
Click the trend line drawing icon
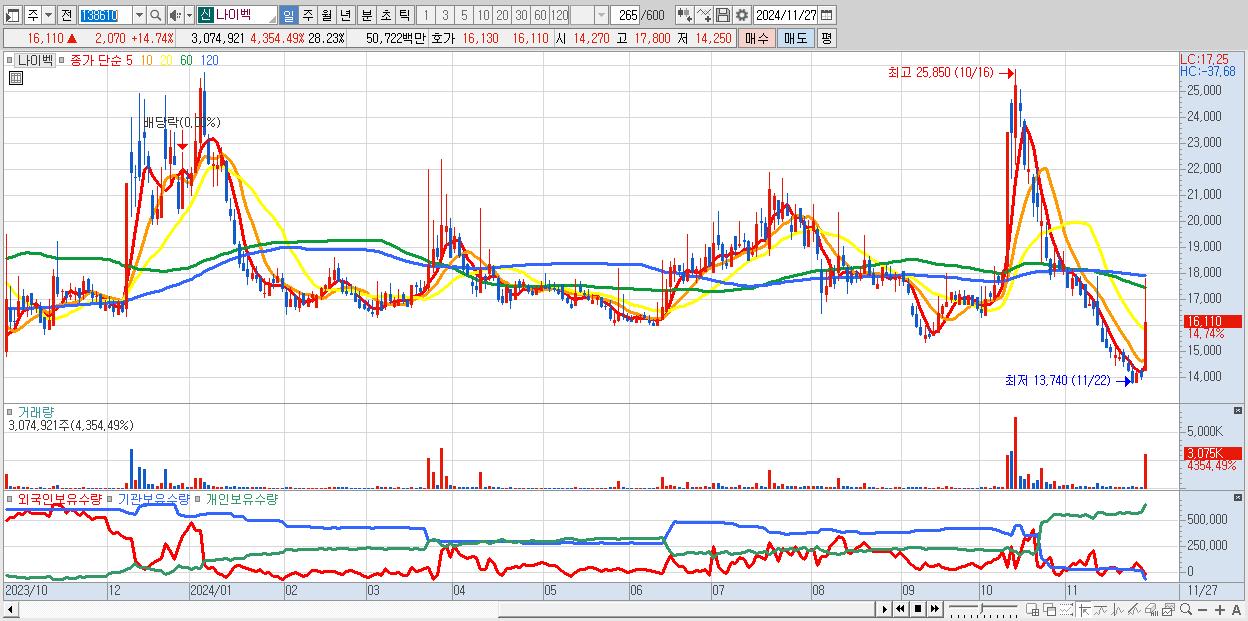[x=1101, y=609]
